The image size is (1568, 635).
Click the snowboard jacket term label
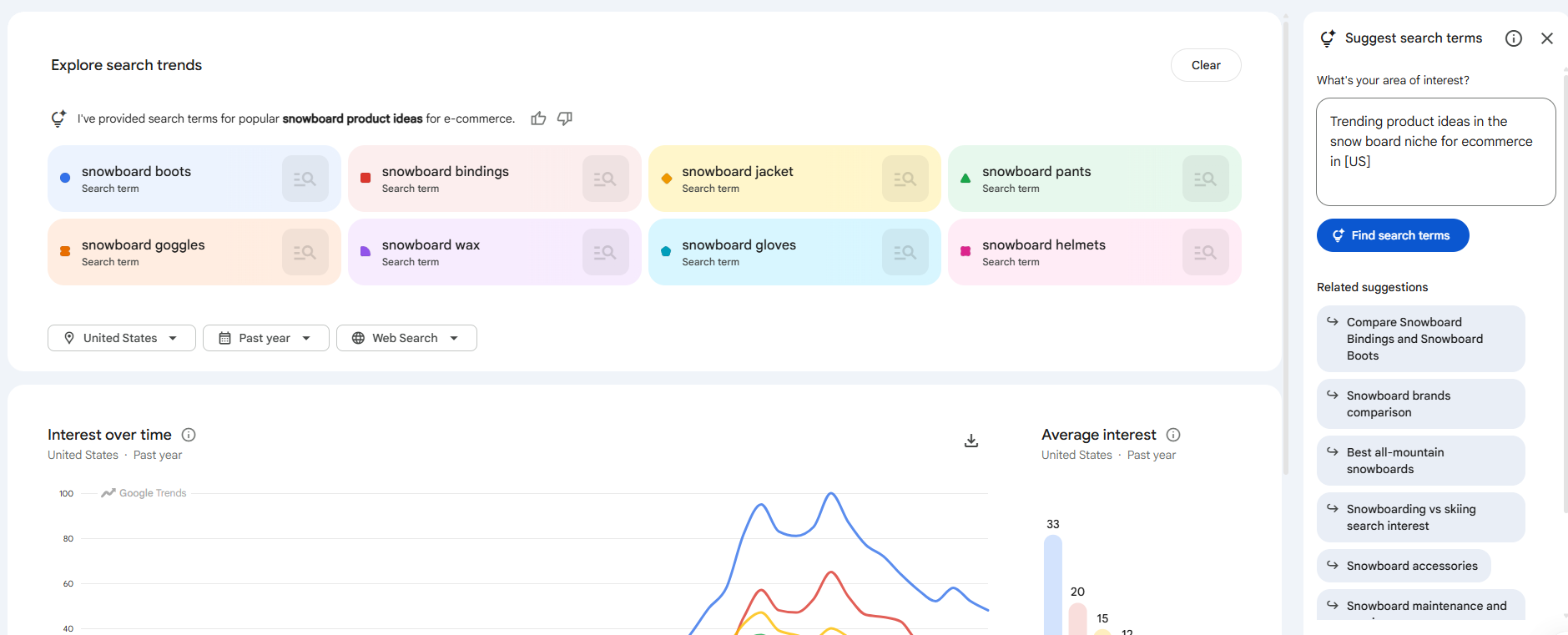(737, 171)
